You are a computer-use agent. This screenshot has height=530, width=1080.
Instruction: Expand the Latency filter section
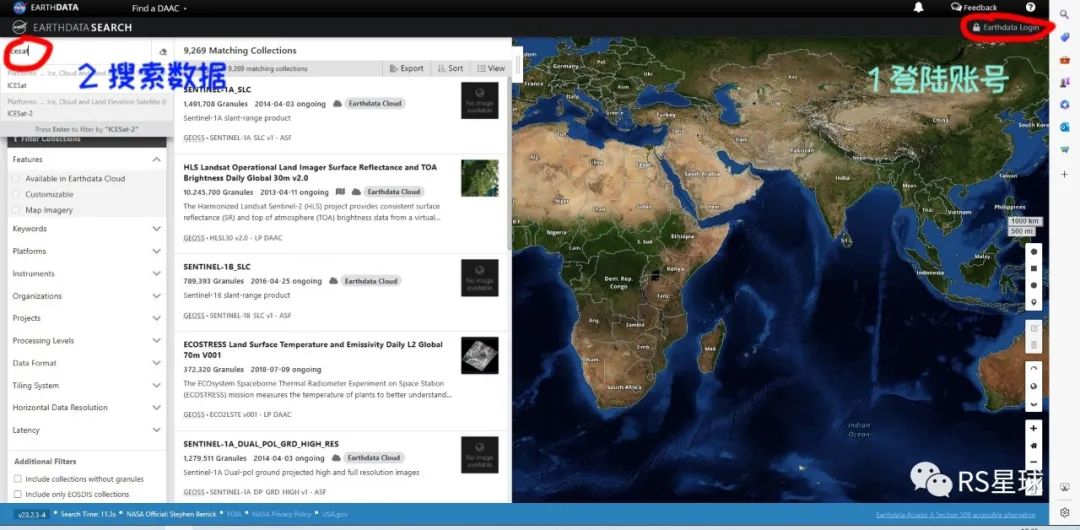pyautogui.click(x=87, y=430)
